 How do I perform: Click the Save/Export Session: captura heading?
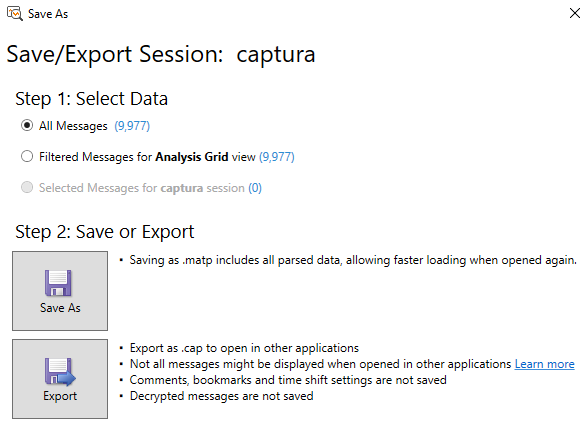click(161, 54)
